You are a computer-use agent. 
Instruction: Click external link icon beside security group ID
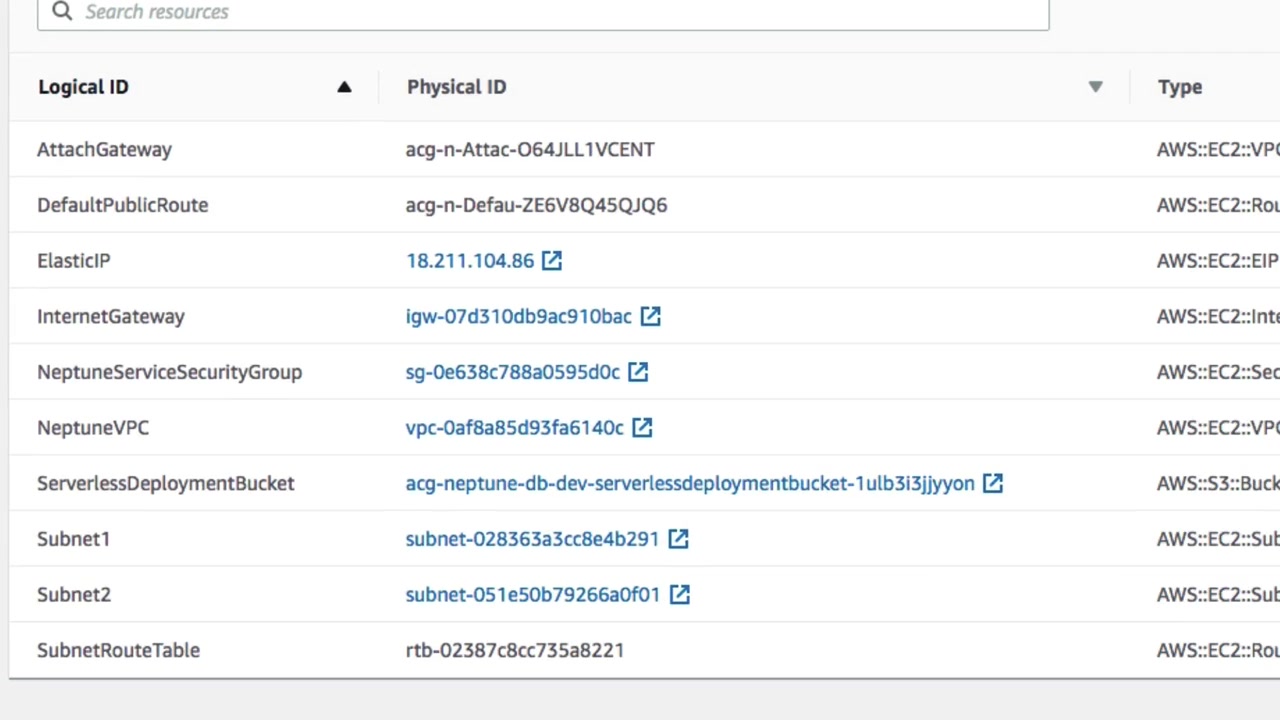(638, 372)
